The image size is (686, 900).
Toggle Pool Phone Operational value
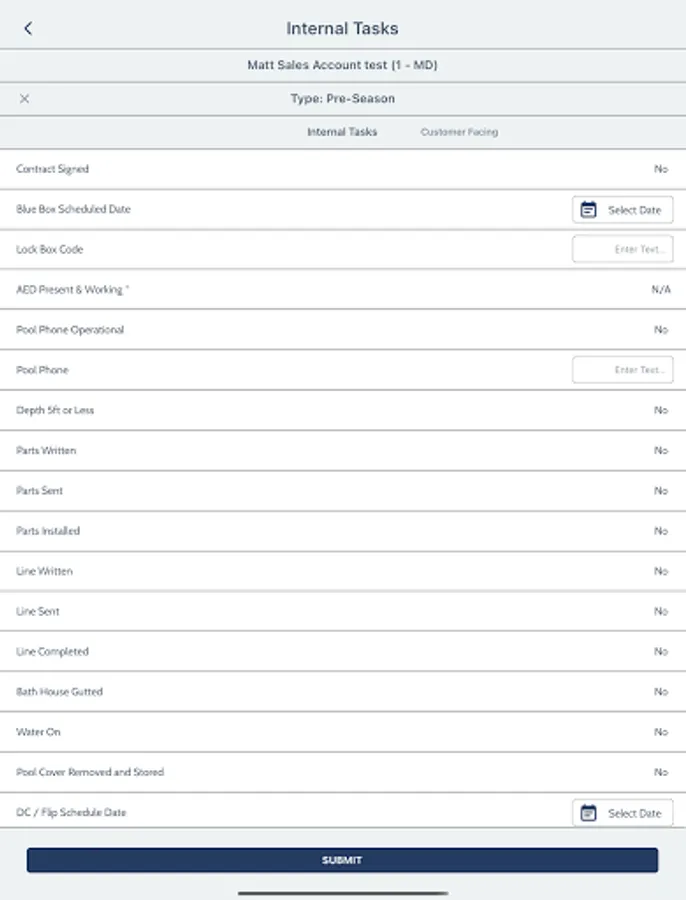tap(660, 330)
